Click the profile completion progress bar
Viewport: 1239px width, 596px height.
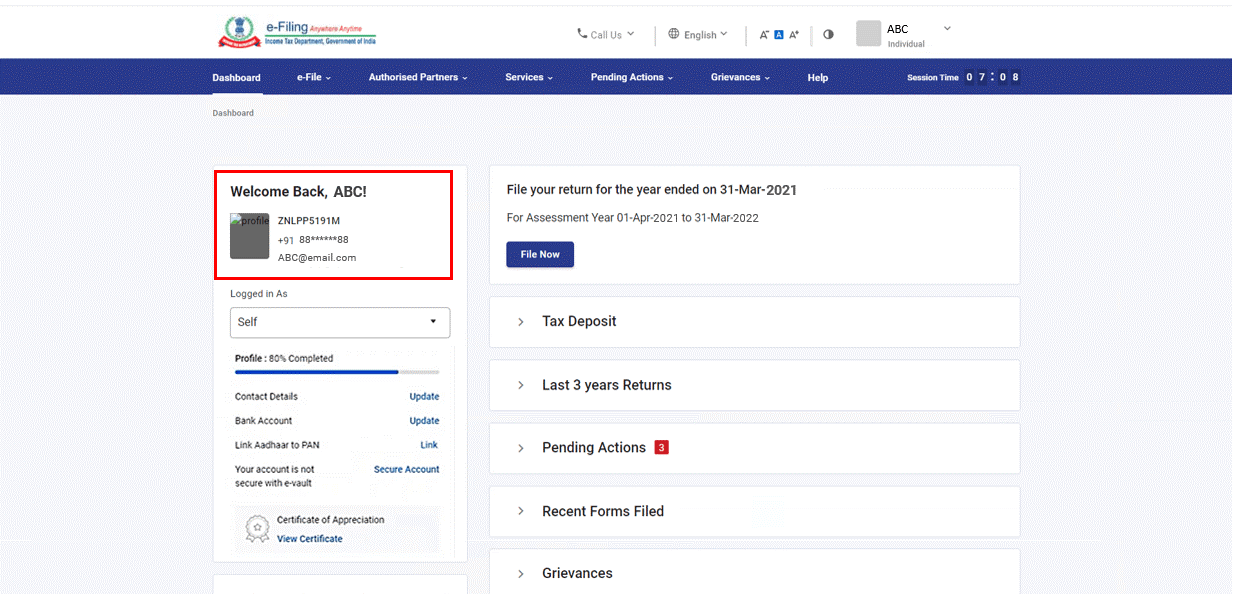(337, 372)
